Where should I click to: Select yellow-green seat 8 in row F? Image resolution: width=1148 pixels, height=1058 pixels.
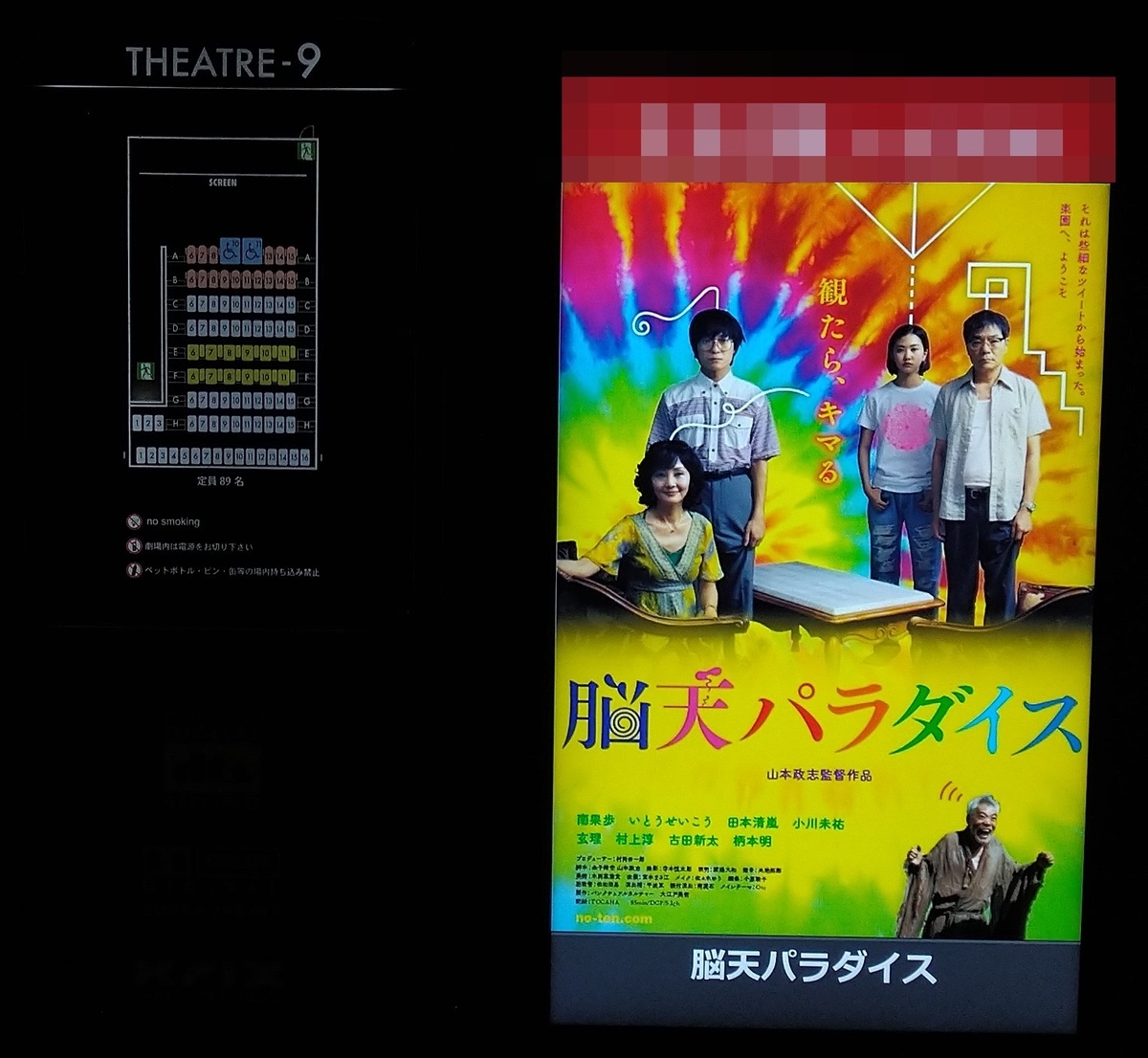tap(229, 377)
